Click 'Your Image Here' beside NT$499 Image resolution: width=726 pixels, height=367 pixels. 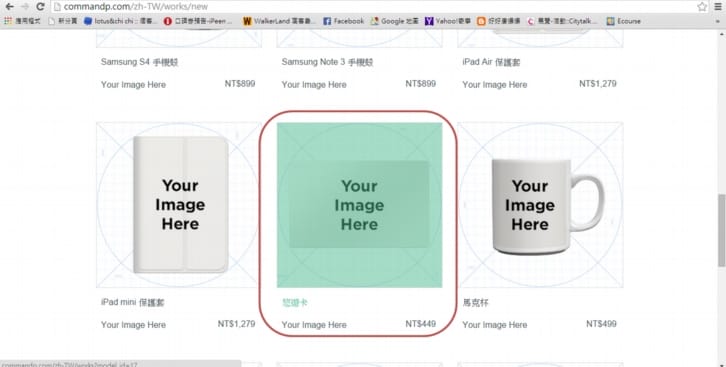tap(494, 325)
